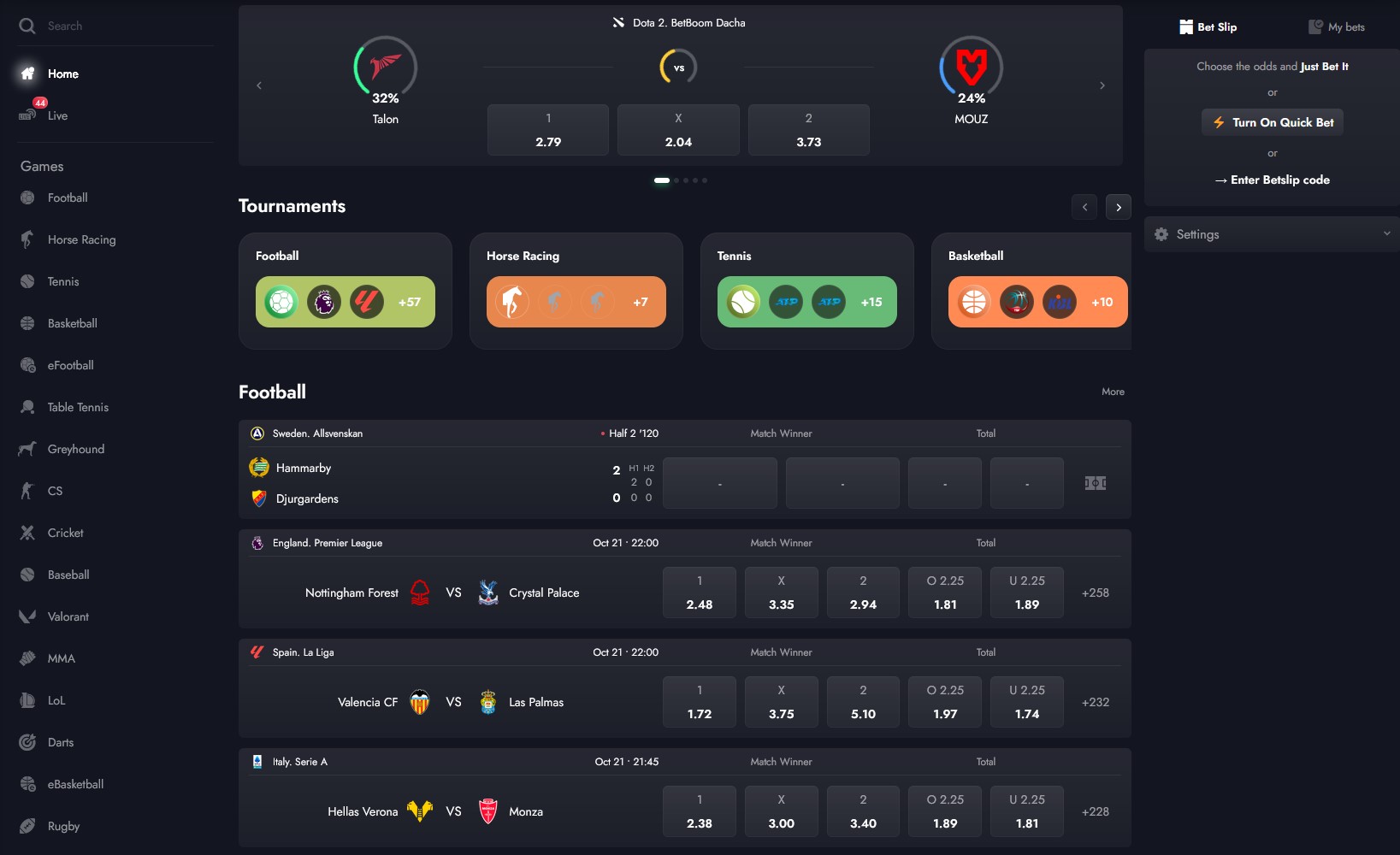Click Enter Betslip code link
This screenshot has width=1400, height=855.
1273,180
